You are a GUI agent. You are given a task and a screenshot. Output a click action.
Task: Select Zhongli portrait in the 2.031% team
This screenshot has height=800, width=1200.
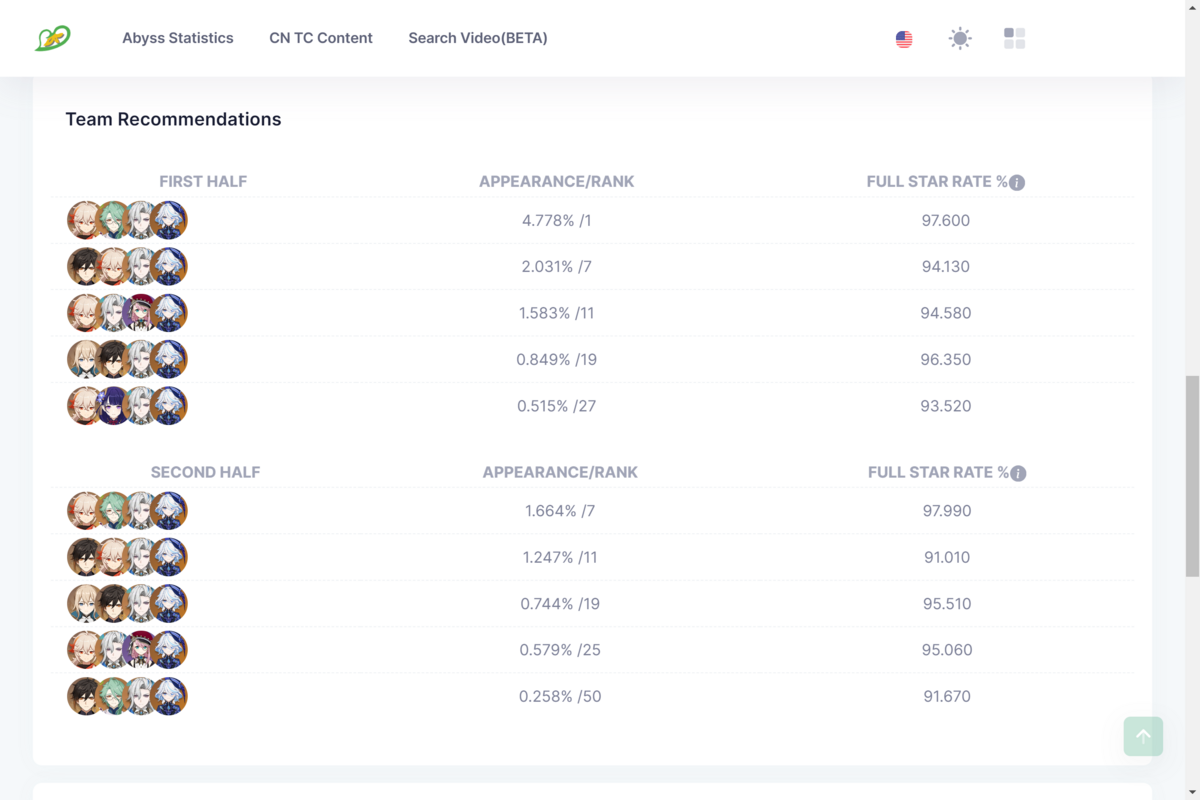click(86, 267)
